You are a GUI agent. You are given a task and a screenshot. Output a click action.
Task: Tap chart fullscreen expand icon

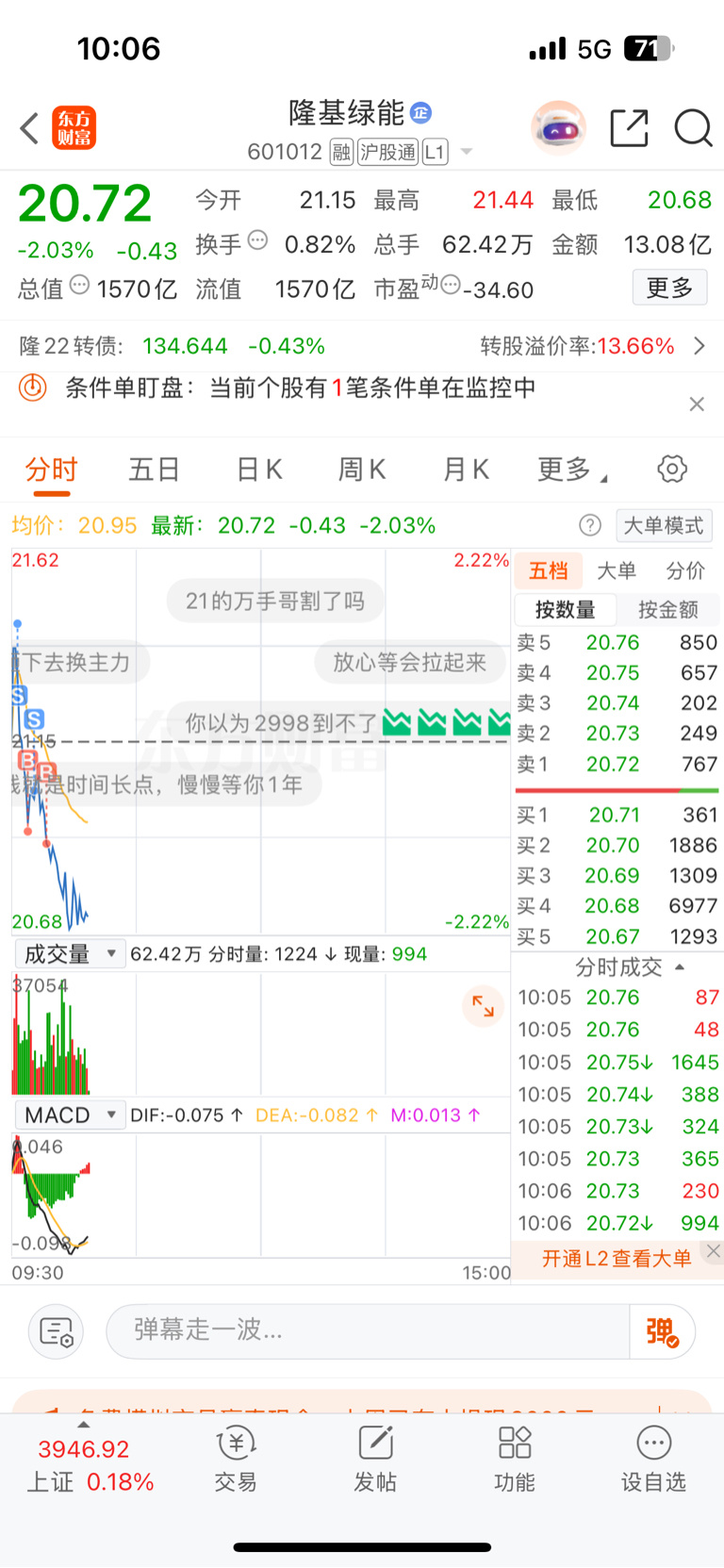483,1006
